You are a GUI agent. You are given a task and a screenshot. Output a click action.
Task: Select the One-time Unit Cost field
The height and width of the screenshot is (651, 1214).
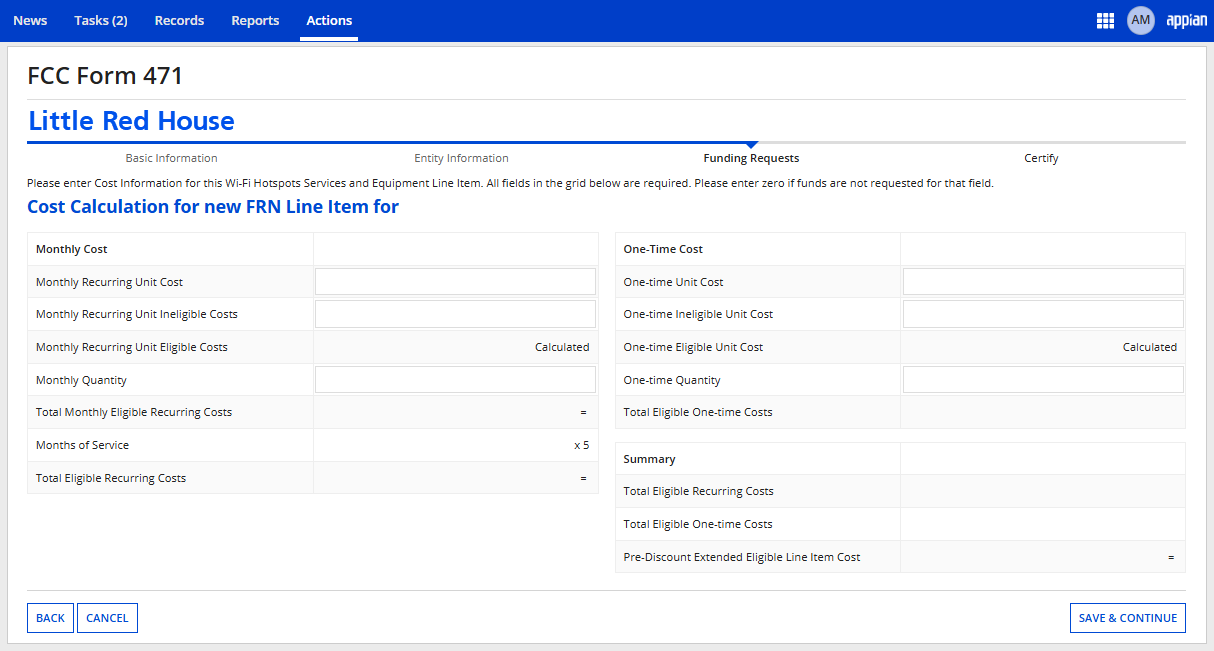point(1043,282)
